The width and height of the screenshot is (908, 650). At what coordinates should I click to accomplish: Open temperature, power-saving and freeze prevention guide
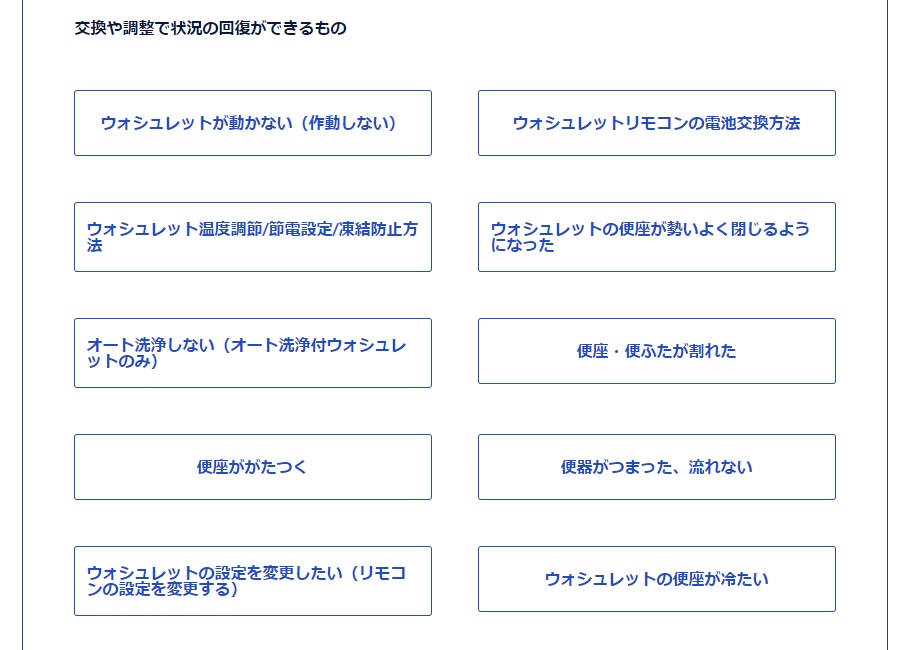point(252,237)
